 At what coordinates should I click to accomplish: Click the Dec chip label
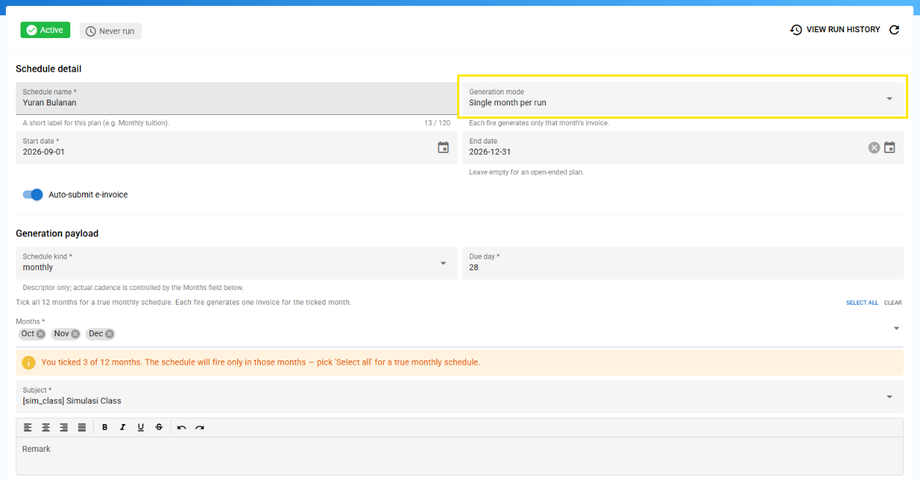(x=96, y=333)
